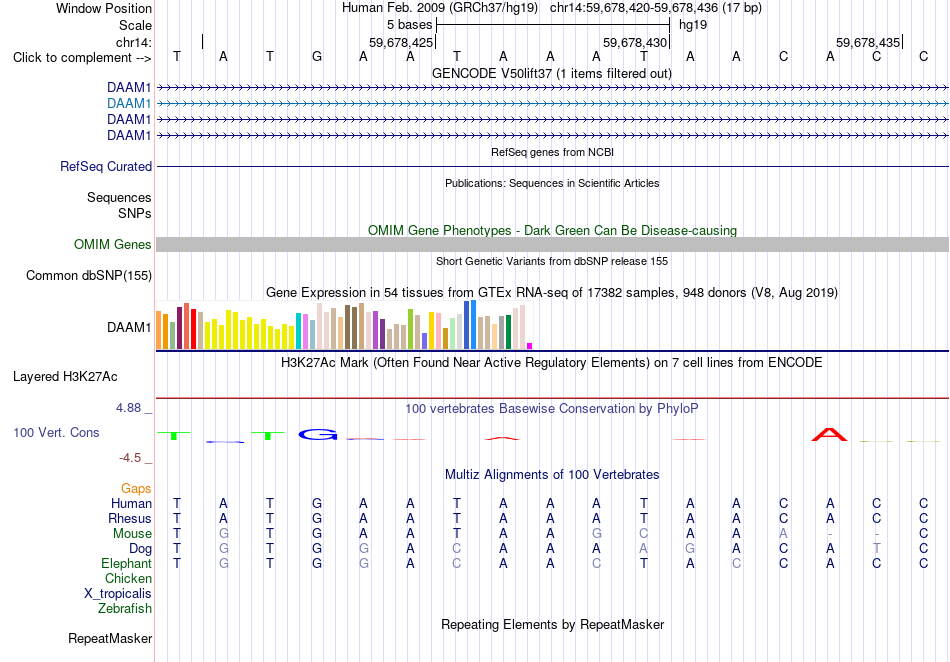This screenshot has width=950, height=662.
Task: Click the Common dbSNP(155) track label
Action: (x=88, y=276)
